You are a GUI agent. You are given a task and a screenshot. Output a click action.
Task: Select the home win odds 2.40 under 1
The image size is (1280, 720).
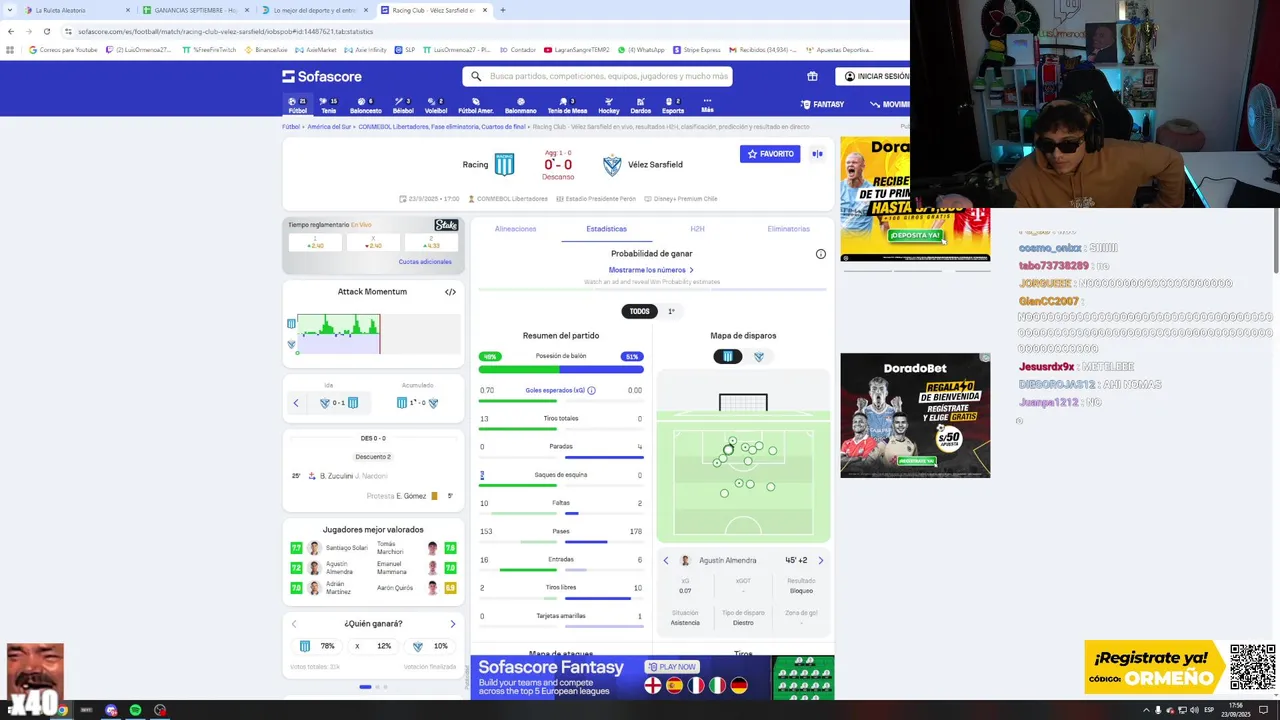(x=315, y=243)
